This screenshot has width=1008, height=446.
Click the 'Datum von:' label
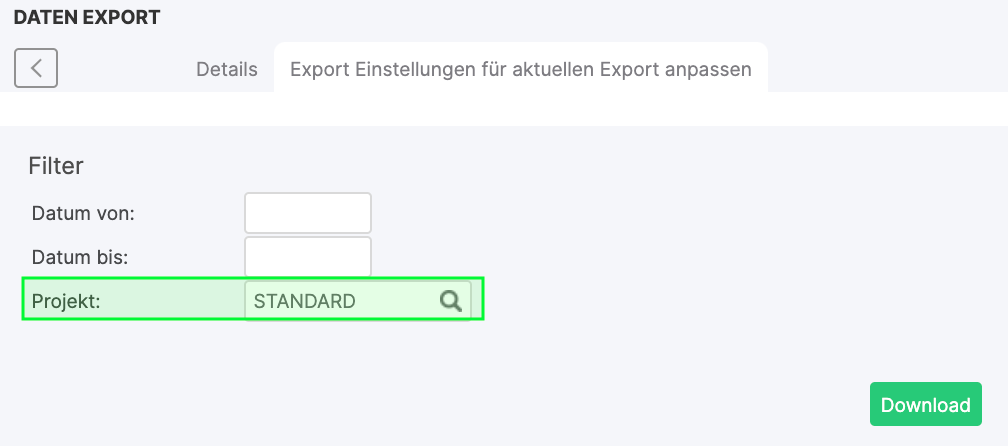click(x=83, y=213)
